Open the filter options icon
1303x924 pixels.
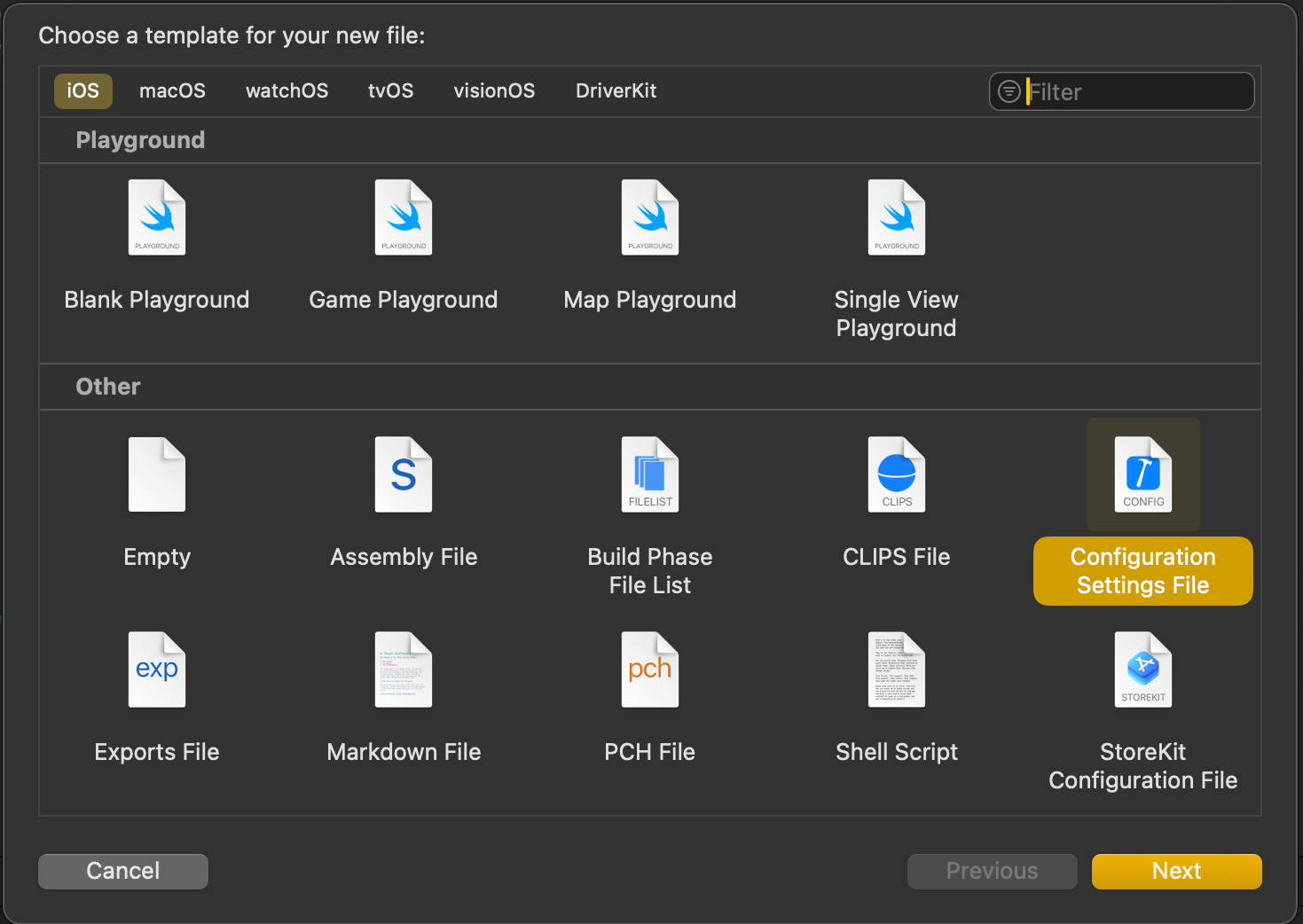[1009, 91]
